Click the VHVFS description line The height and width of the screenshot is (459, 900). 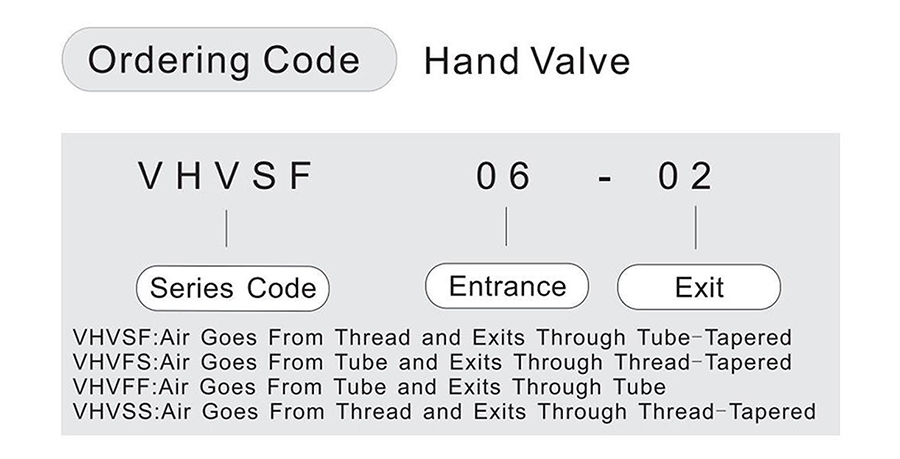click(x=432, y=362)
